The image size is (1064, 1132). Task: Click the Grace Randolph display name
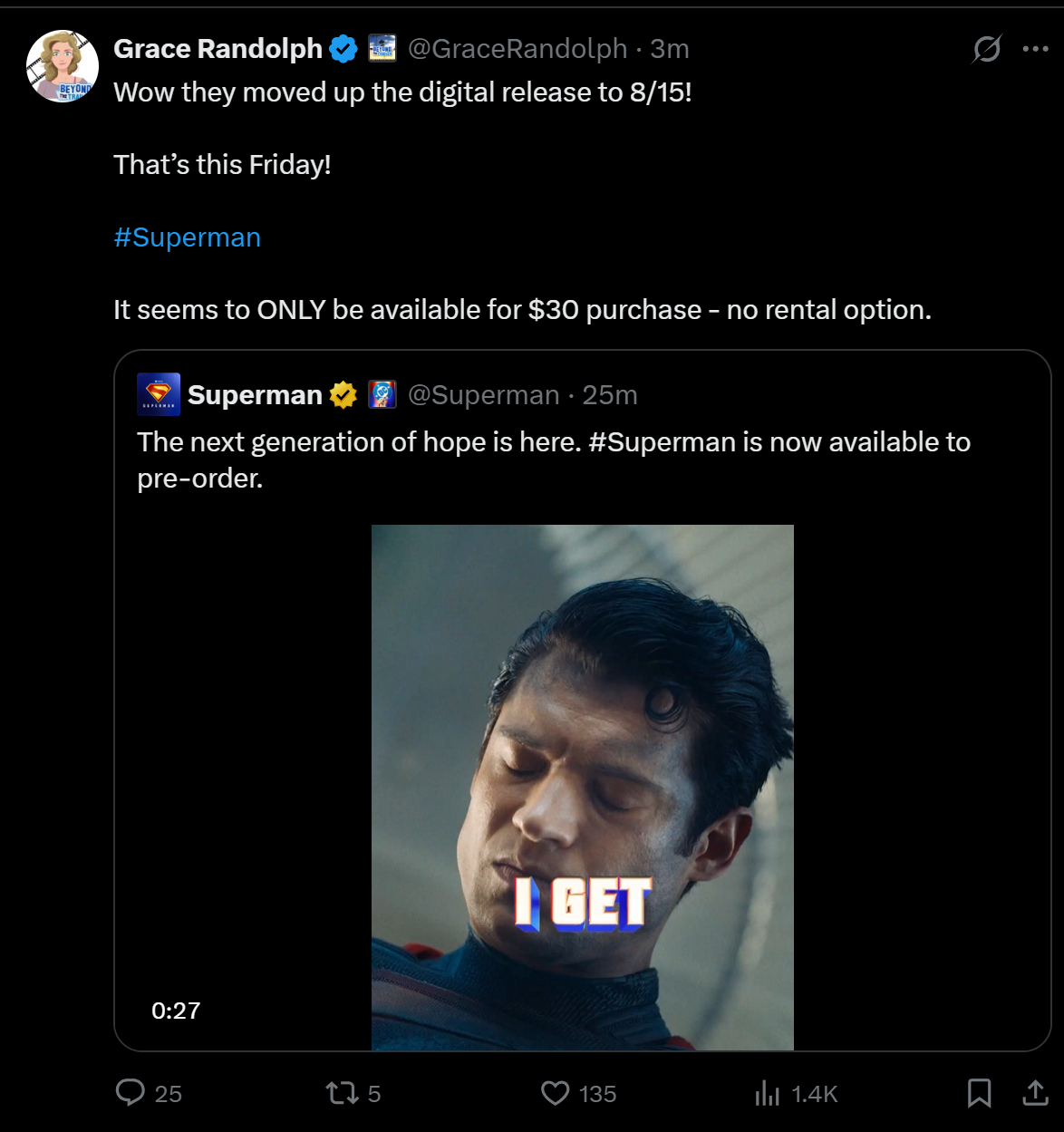click(x=218, y=49)
